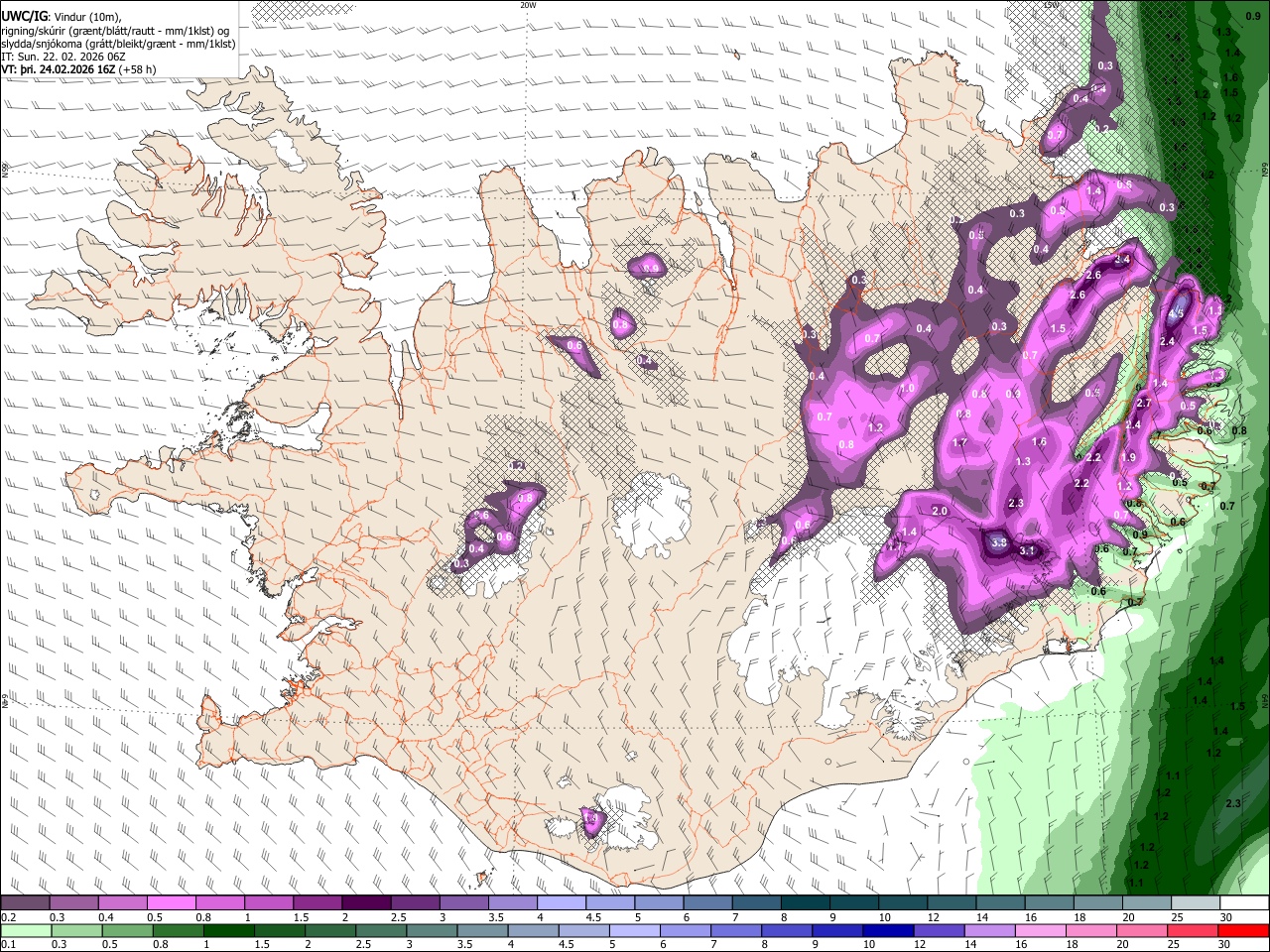Click the 2.0 snowfall label west of 3.8

[x=940, y=512]
